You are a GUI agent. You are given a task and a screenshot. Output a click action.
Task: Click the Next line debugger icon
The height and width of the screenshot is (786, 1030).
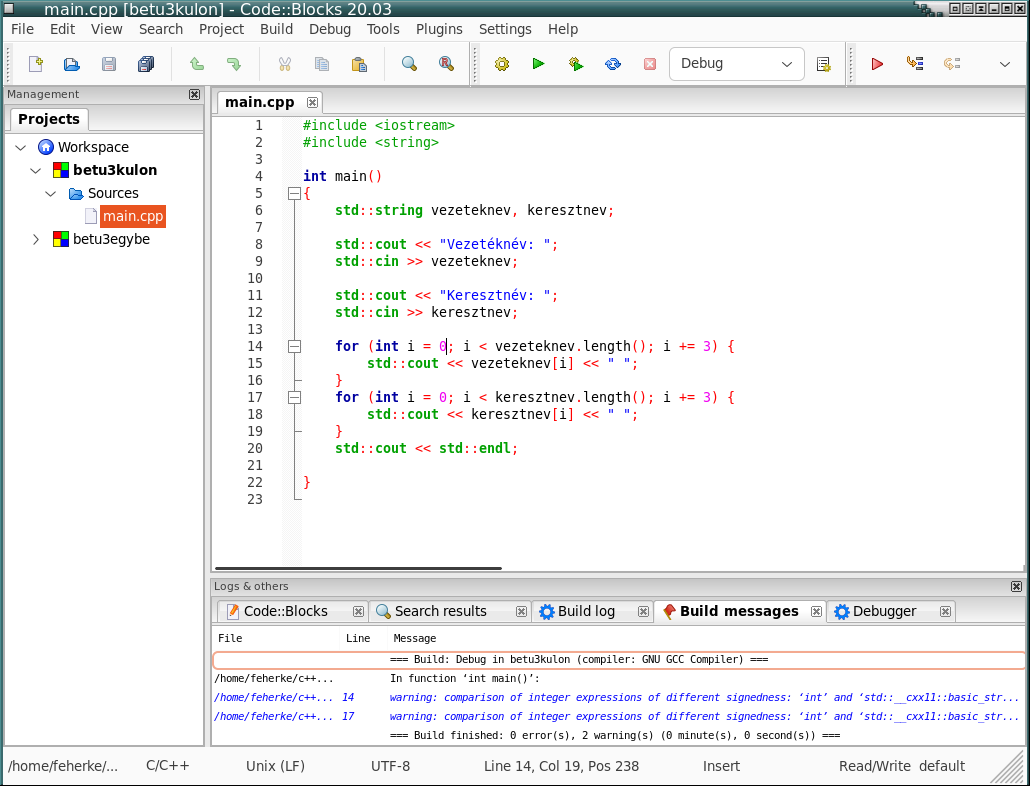point(952,64)
